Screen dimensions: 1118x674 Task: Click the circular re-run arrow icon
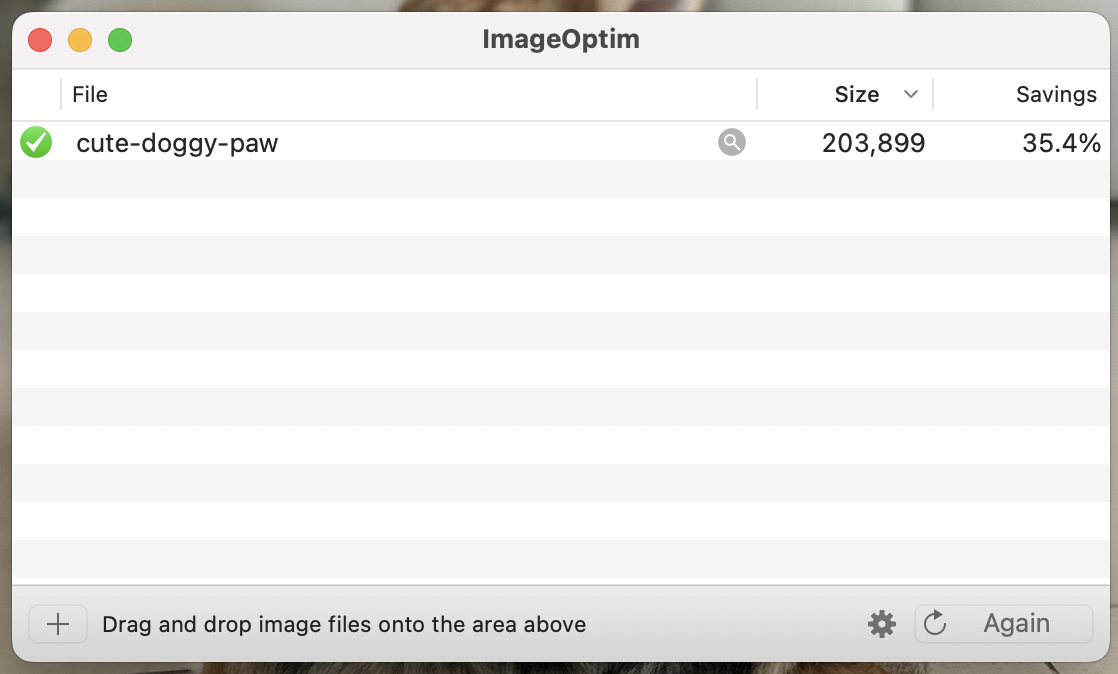point(935,623)
